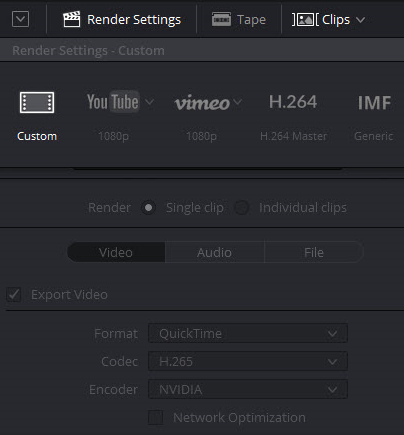Open the Codec H.265 dropdown

click(x=248, y=361)
